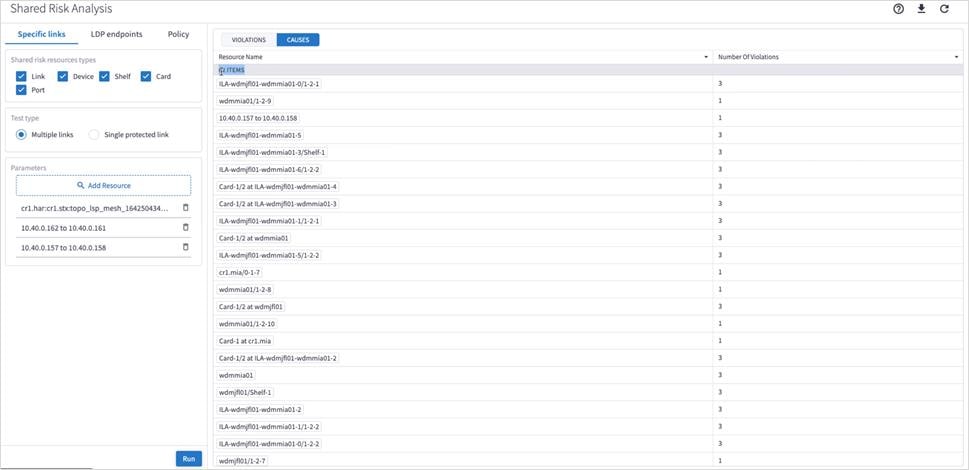The height and width of the screenshot is (470, 969).
Task: Select the CAUSES view tab
Action: coord(298,40)
